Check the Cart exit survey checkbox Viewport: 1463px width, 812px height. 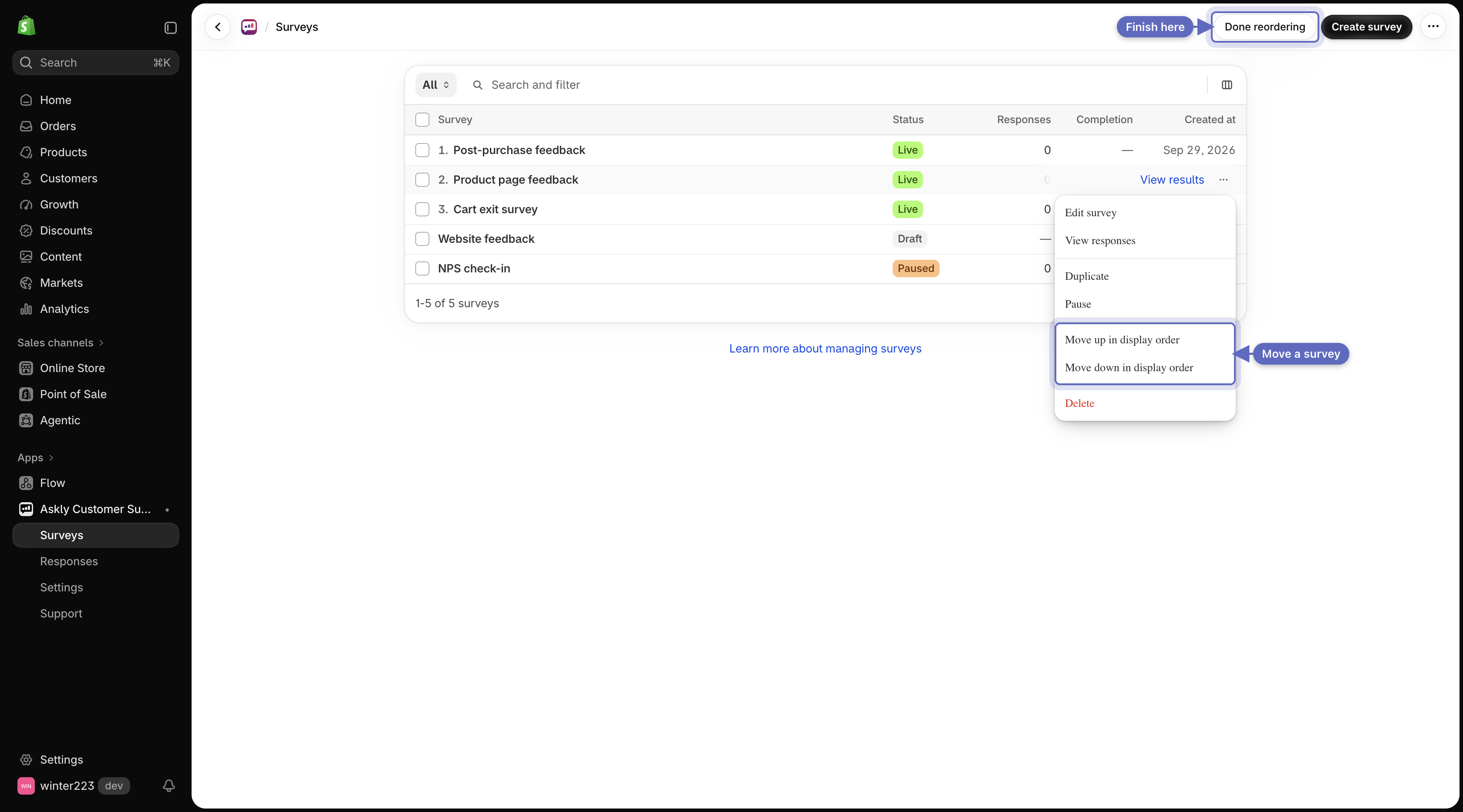(422, 209)
